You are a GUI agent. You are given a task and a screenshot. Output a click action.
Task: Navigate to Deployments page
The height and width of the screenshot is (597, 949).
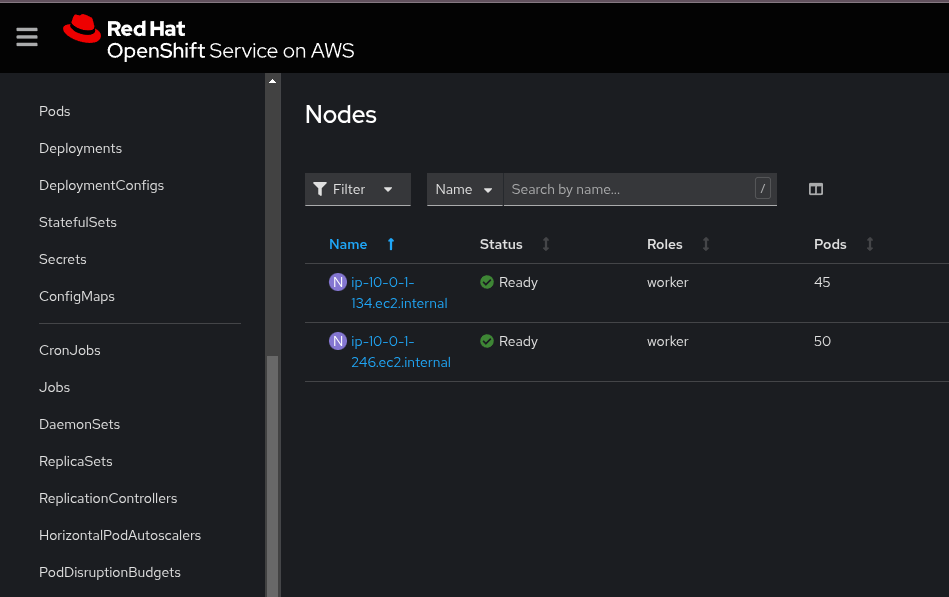[x=80, y=148]
